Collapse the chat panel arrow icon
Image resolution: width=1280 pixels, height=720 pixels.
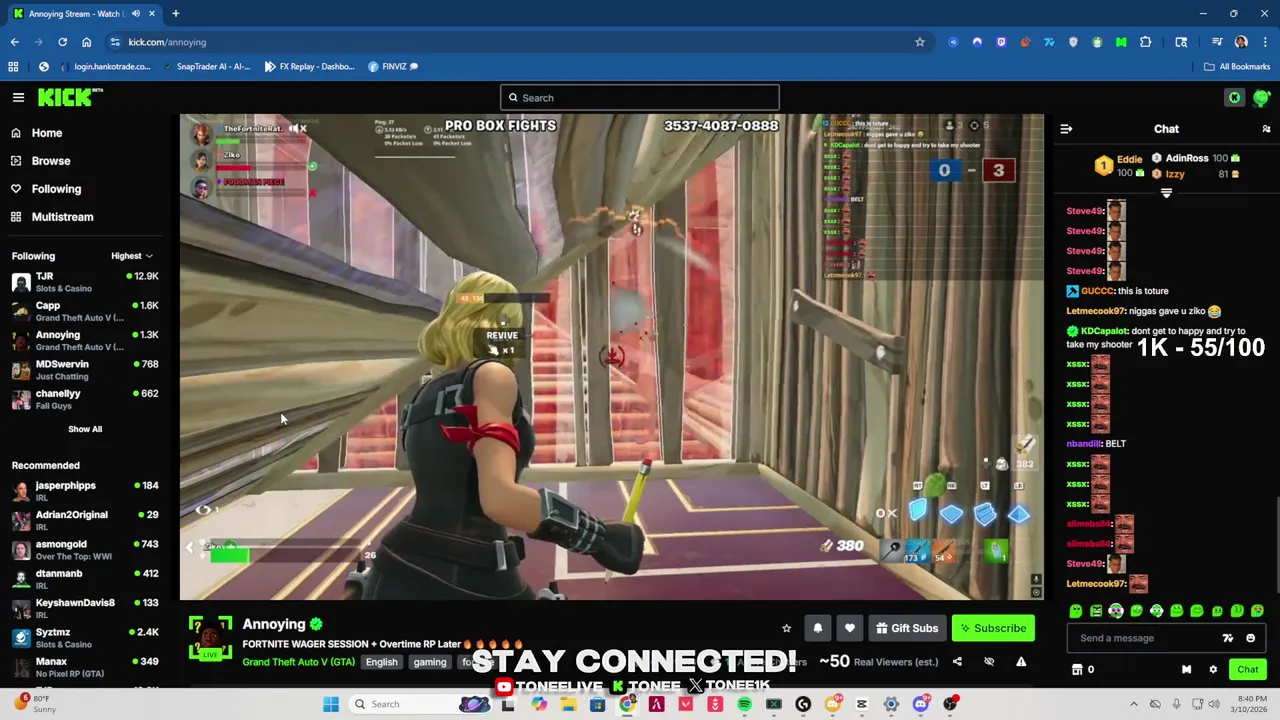point(1066,129)
